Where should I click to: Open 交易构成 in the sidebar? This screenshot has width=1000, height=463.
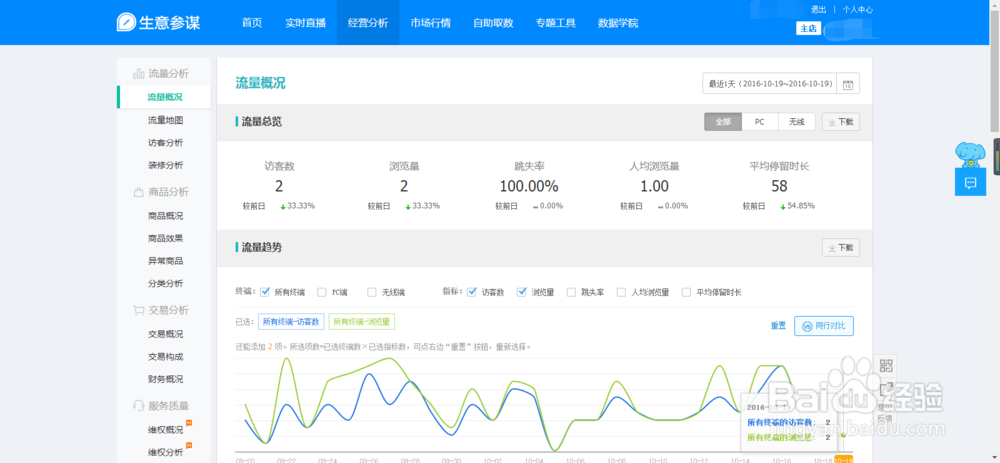166,356
